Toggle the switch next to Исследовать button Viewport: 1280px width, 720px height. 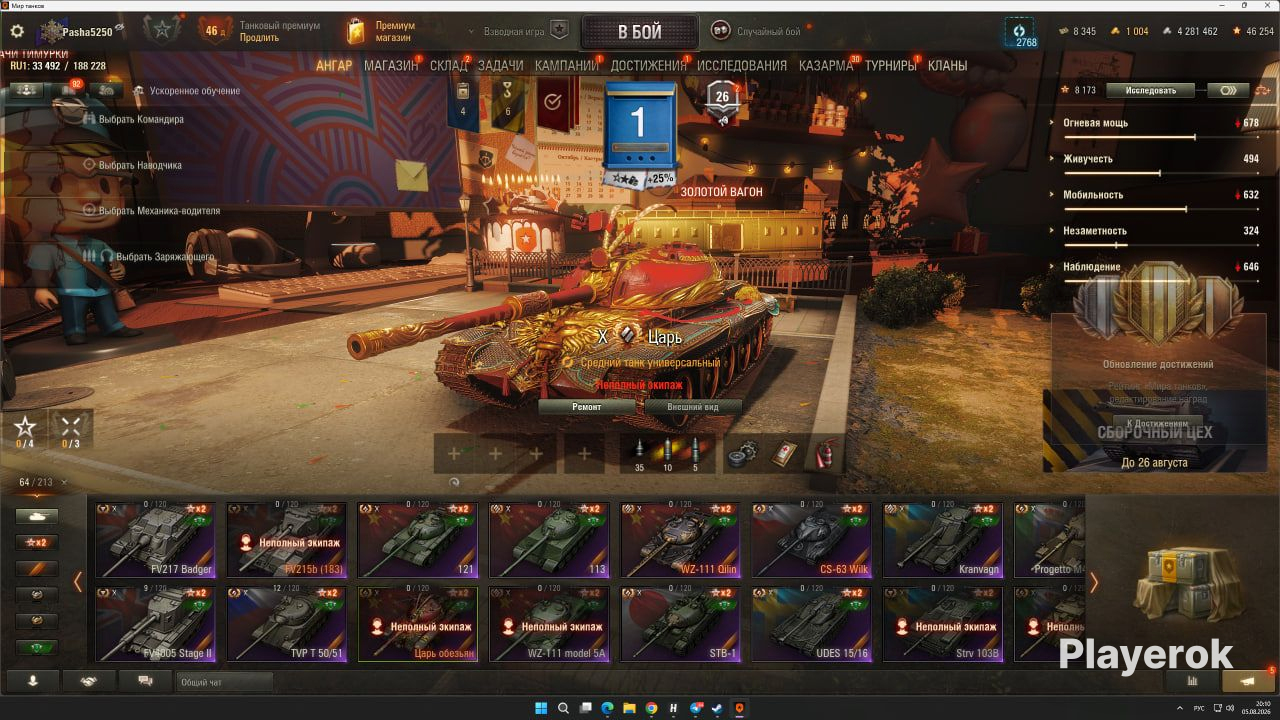click(x=1228, y=90)
